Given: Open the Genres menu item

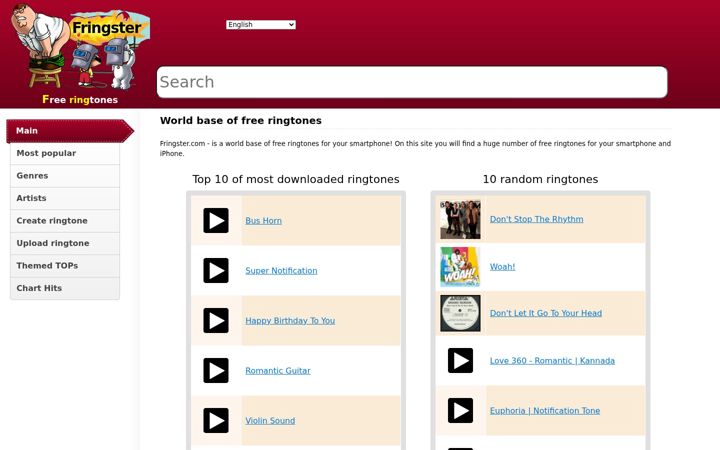Looking at the screenshot, I should click(65, 176).
